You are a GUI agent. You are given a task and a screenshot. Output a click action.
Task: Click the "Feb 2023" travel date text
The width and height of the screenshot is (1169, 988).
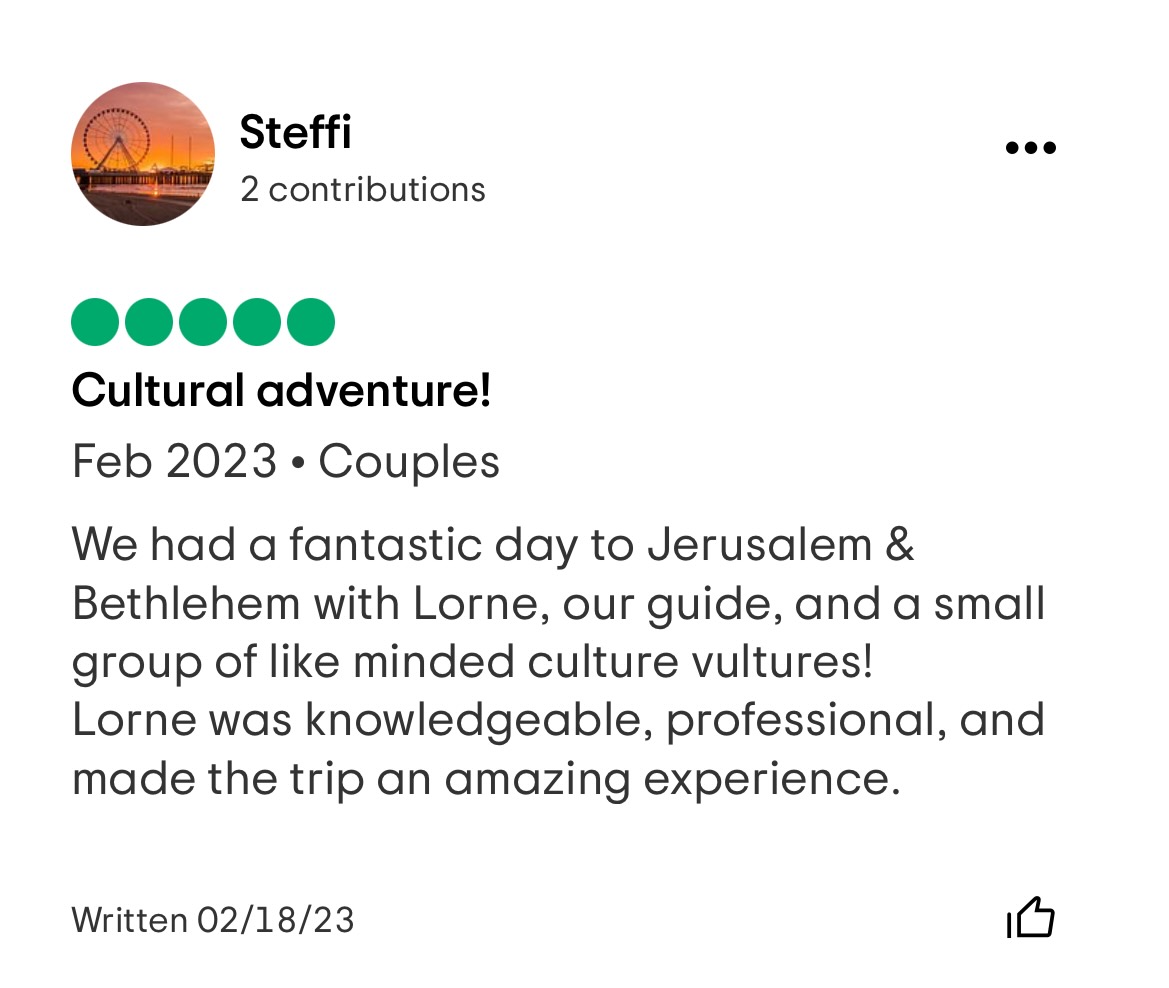click(174, 462)
